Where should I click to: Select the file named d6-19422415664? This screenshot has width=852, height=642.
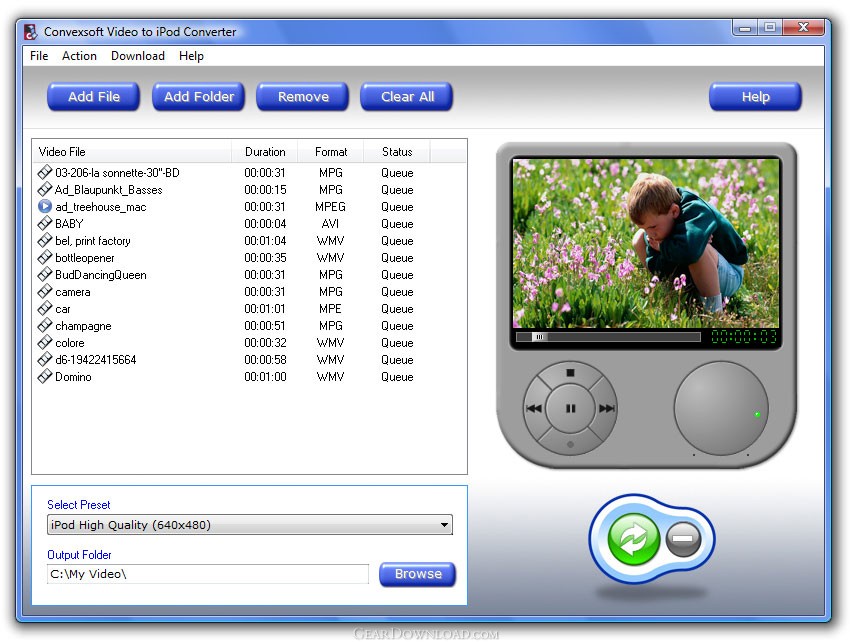point(96,360)
